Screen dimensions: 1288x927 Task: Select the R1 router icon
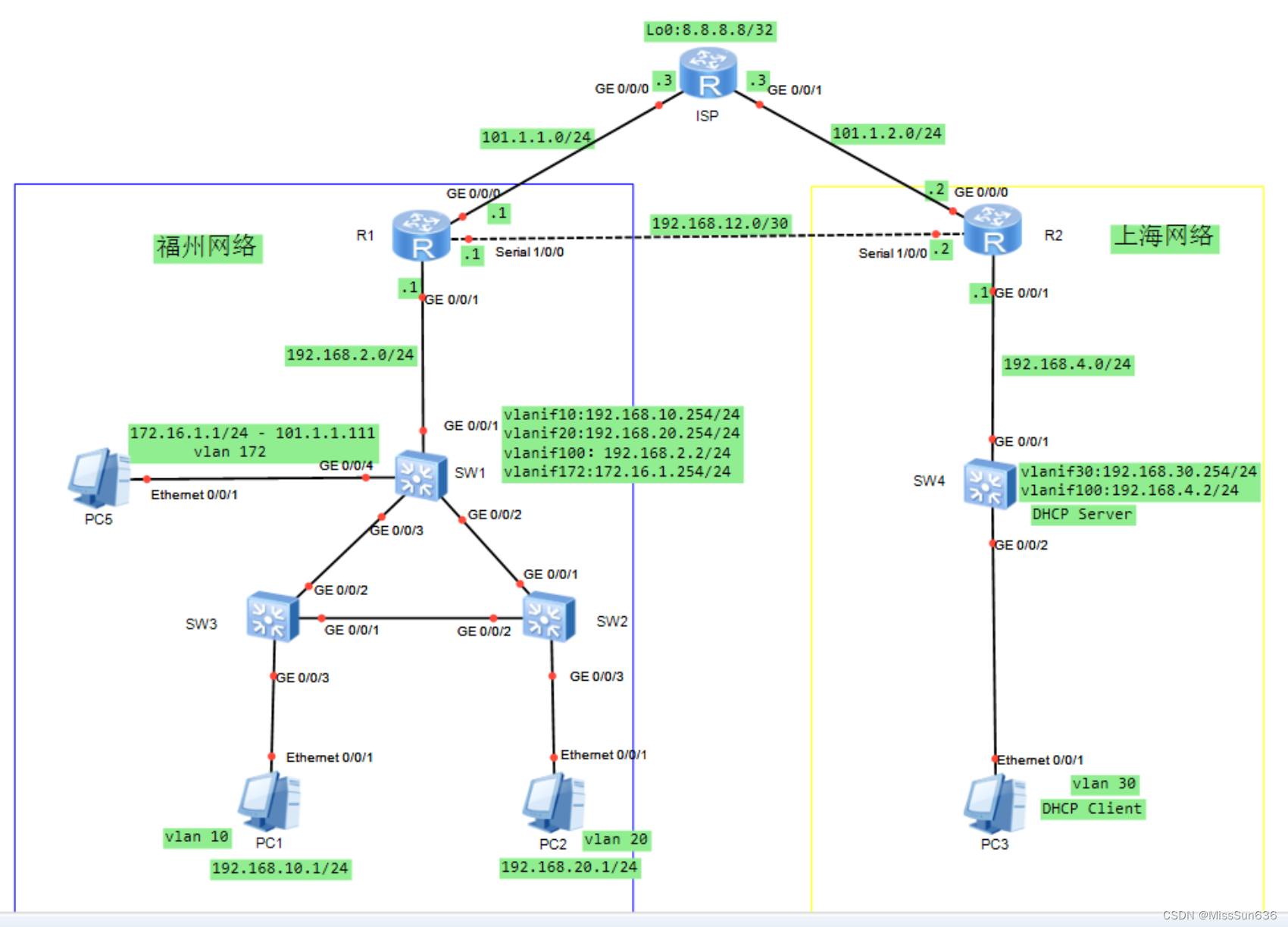422,236
